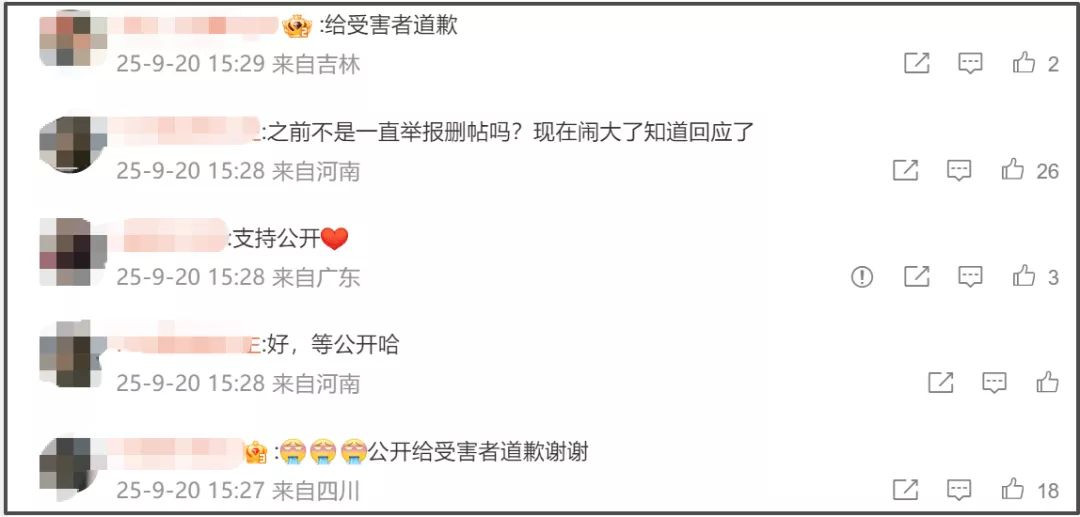The width and height of the screenshot is (1080, 517).
Task: Repost the comment about 举报删帖
Action: pyautogui.click(x=906, y=169)
